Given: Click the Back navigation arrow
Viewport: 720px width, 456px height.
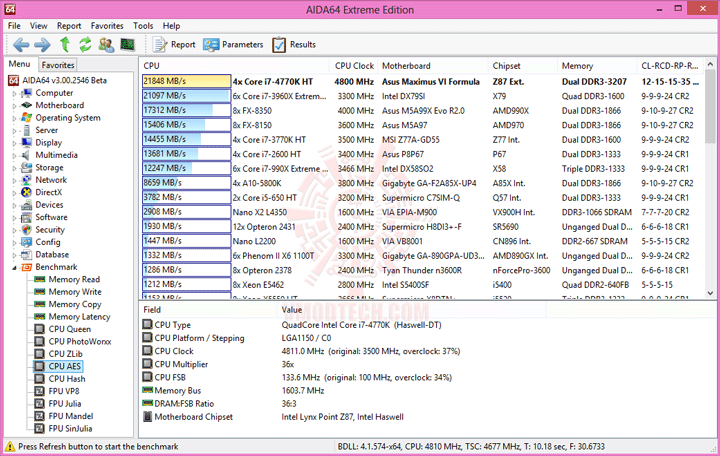Looking at the screenshot, I should 21,45.
